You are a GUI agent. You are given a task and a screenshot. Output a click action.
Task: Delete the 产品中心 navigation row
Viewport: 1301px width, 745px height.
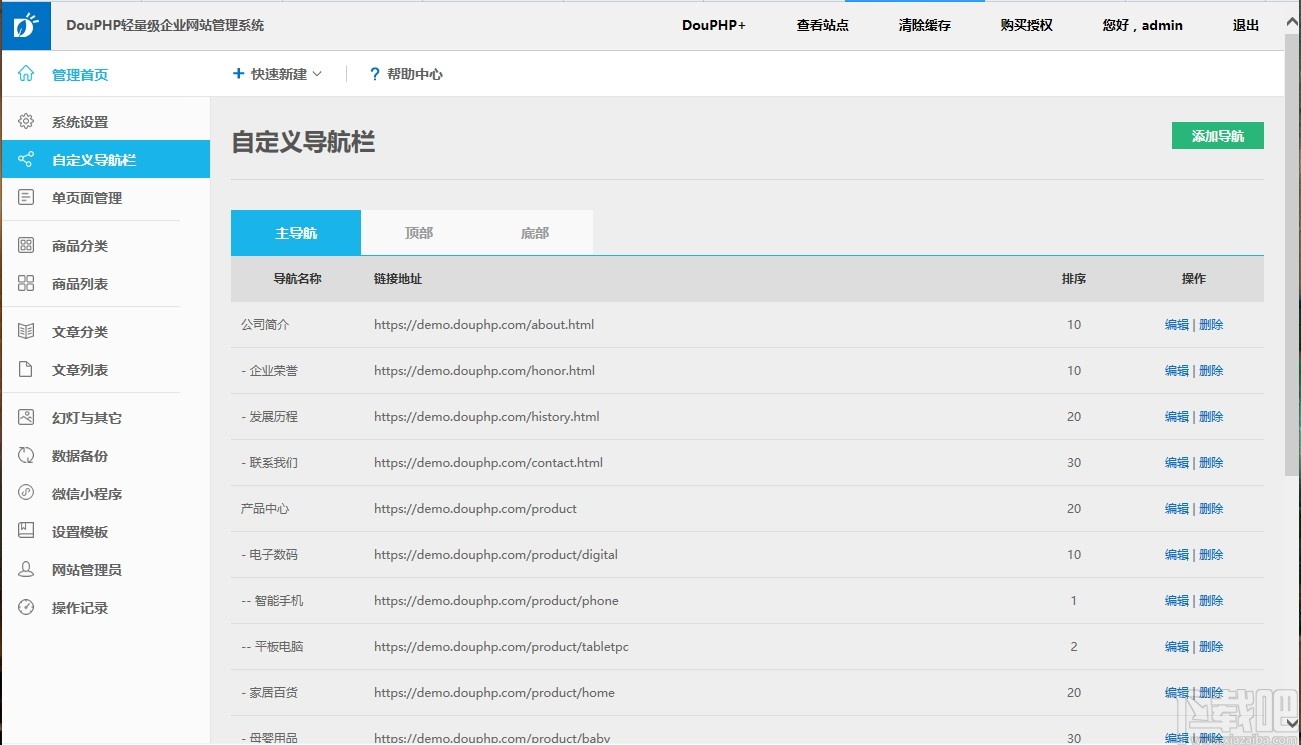click(1211, 509)
